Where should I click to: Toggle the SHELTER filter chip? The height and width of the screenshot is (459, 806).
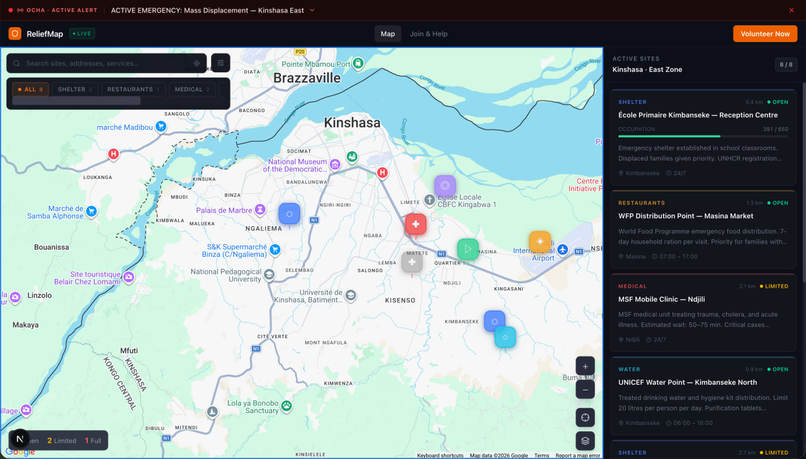(75, 89)
